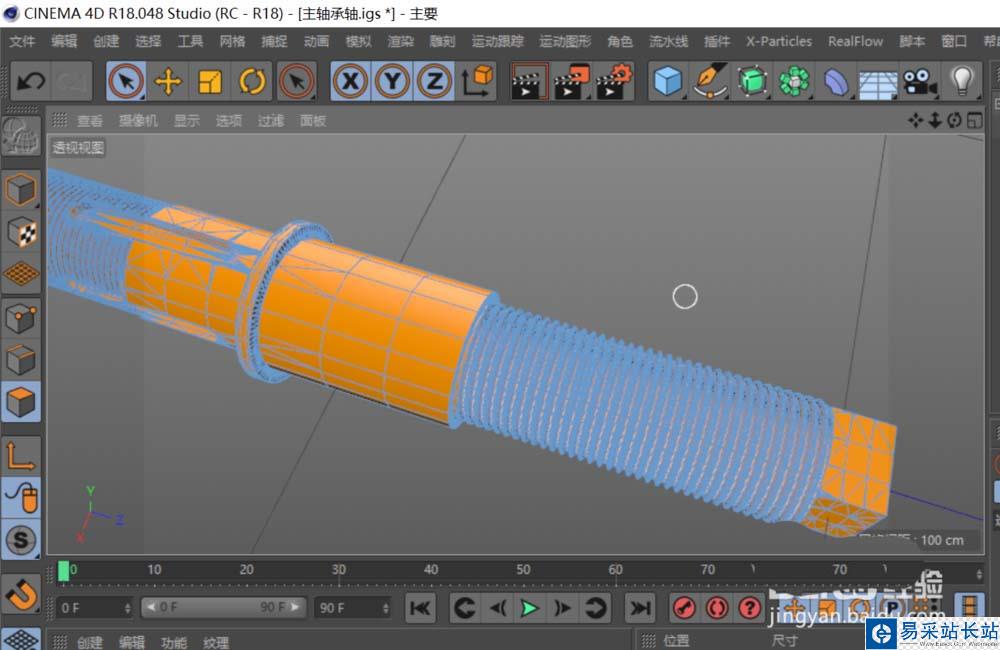Image resolution: width=1000 pixels, height=650 pixels.
Task: Open viewport 选项 (Options) dropdown menu
Action: click(x=229, y=121)
